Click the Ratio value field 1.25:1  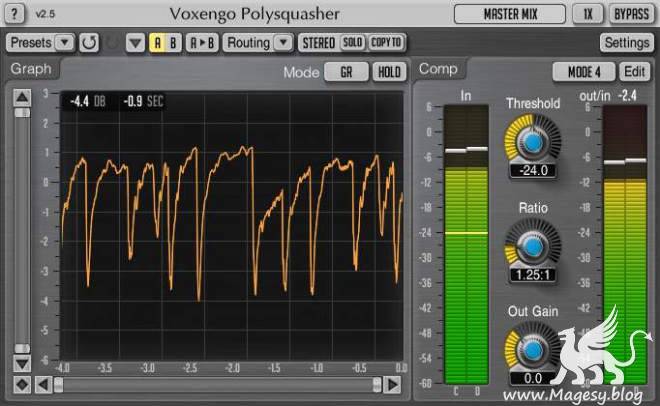pos(533,275)
